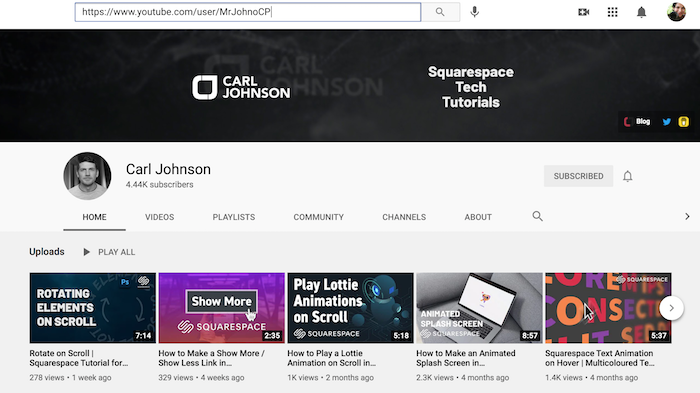Open the YouTube apps grid icon
This screenshot has height=393, width=700.
click(612, 12)
